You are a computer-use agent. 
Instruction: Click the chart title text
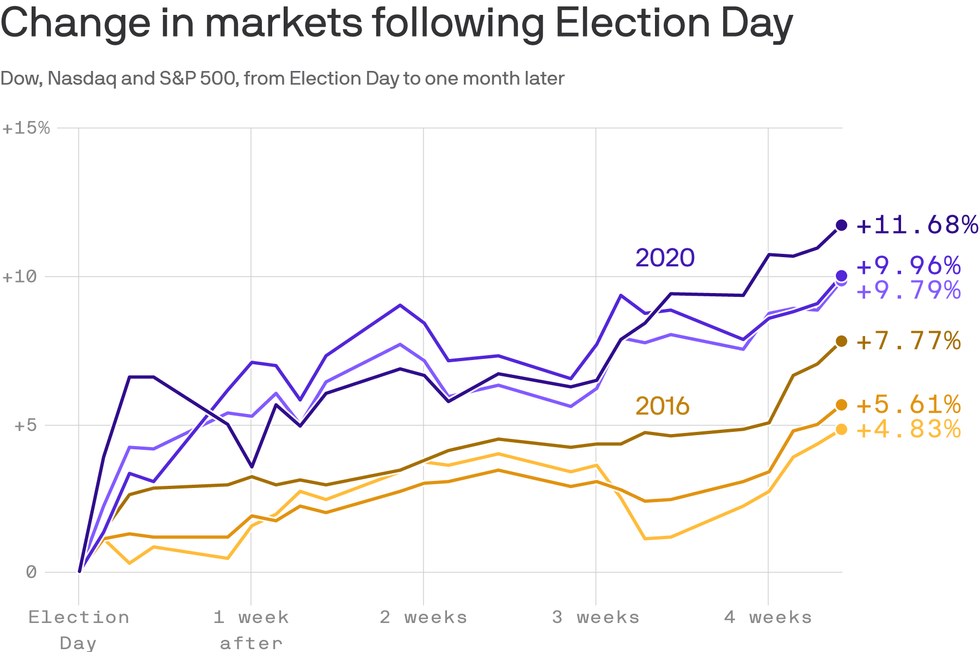(x=397, y=23)
